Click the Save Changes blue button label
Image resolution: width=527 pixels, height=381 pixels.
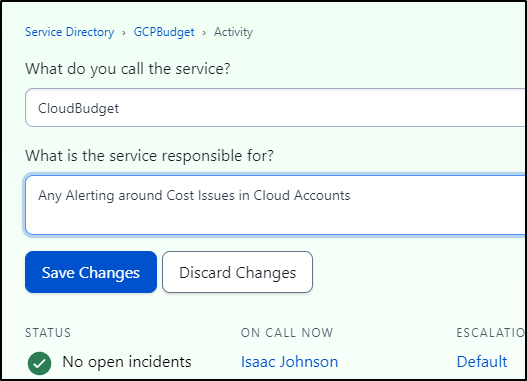[91, 272]
